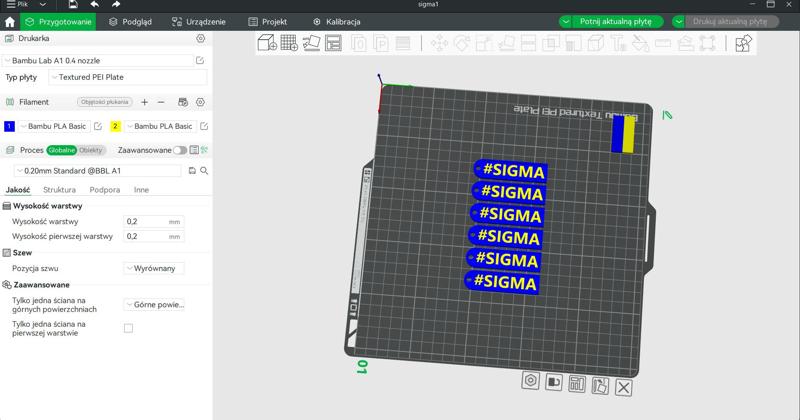Select the Przygotowanie tab

(x=58, y=22)
